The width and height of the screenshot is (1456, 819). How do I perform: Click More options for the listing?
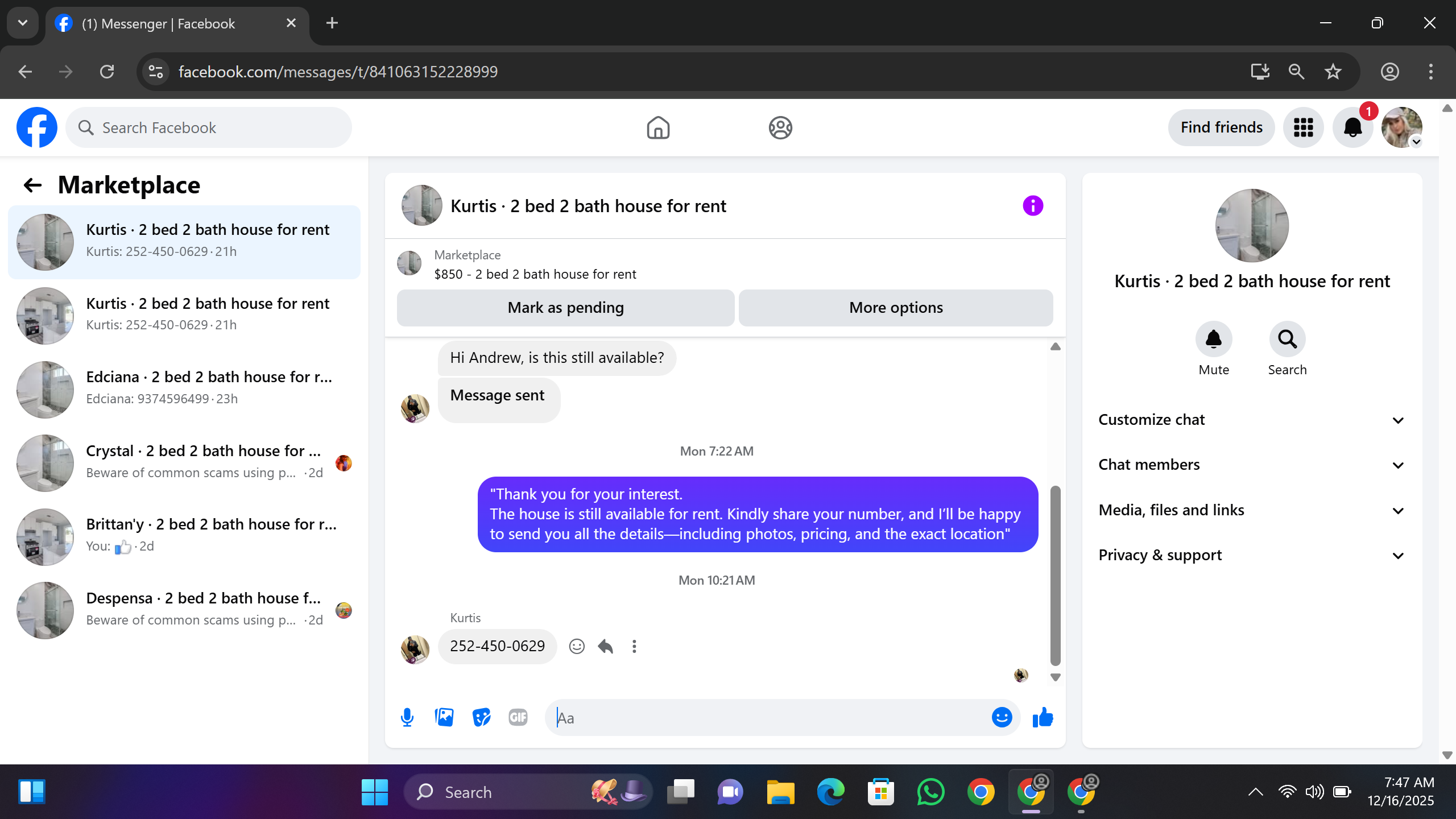tap(896, 308)
